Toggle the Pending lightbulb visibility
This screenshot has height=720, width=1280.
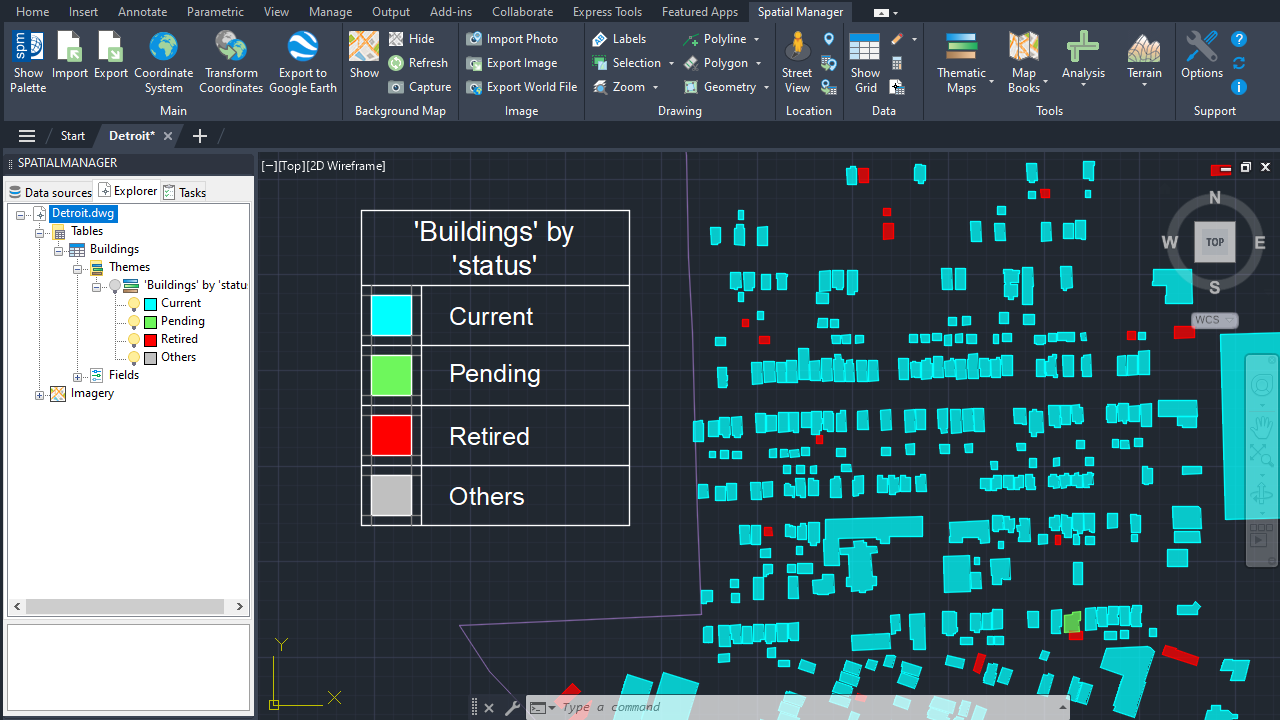click(134, 322)
